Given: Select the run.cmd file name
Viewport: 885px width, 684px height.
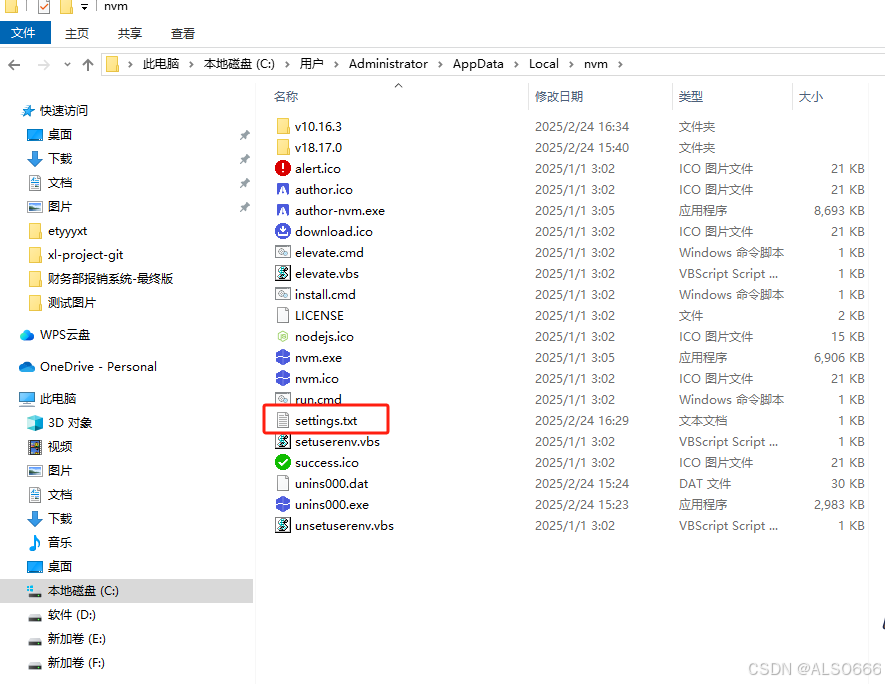Looking at the screenshot, I should pyautogui.click(x=318, y=400).
